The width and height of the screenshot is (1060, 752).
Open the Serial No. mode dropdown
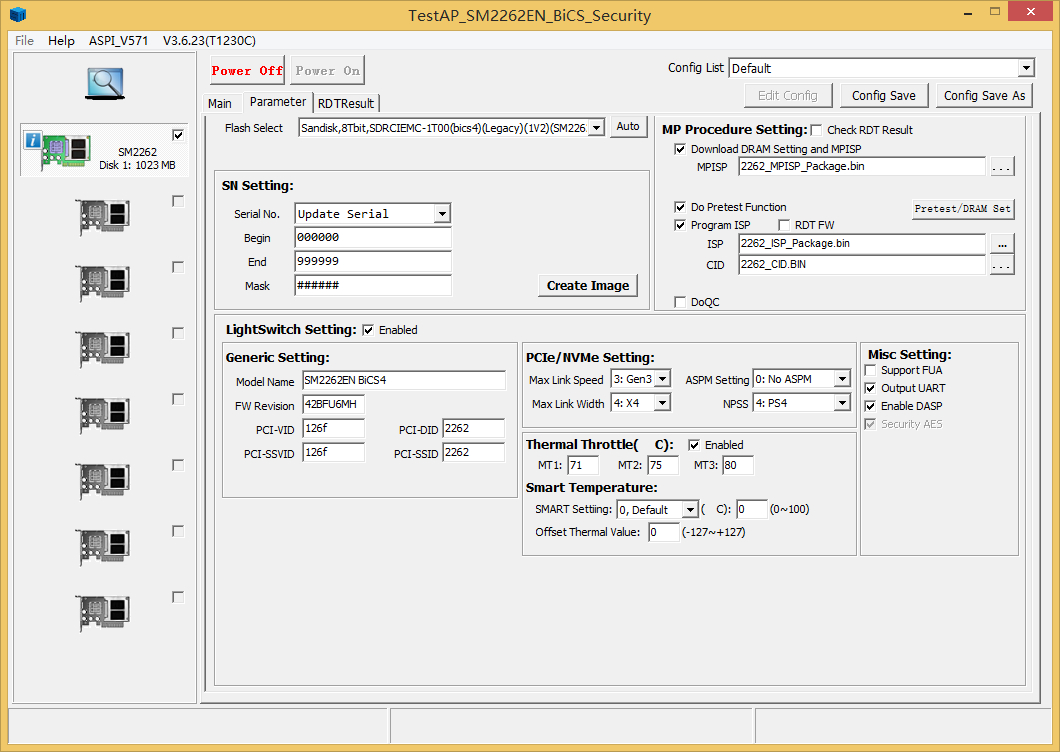click(442, 214)
